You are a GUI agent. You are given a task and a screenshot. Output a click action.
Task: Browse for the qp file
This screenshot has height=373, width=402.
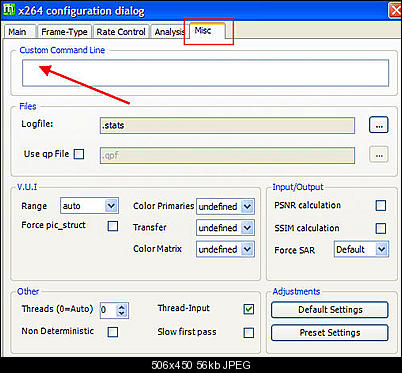coord(379,155)
